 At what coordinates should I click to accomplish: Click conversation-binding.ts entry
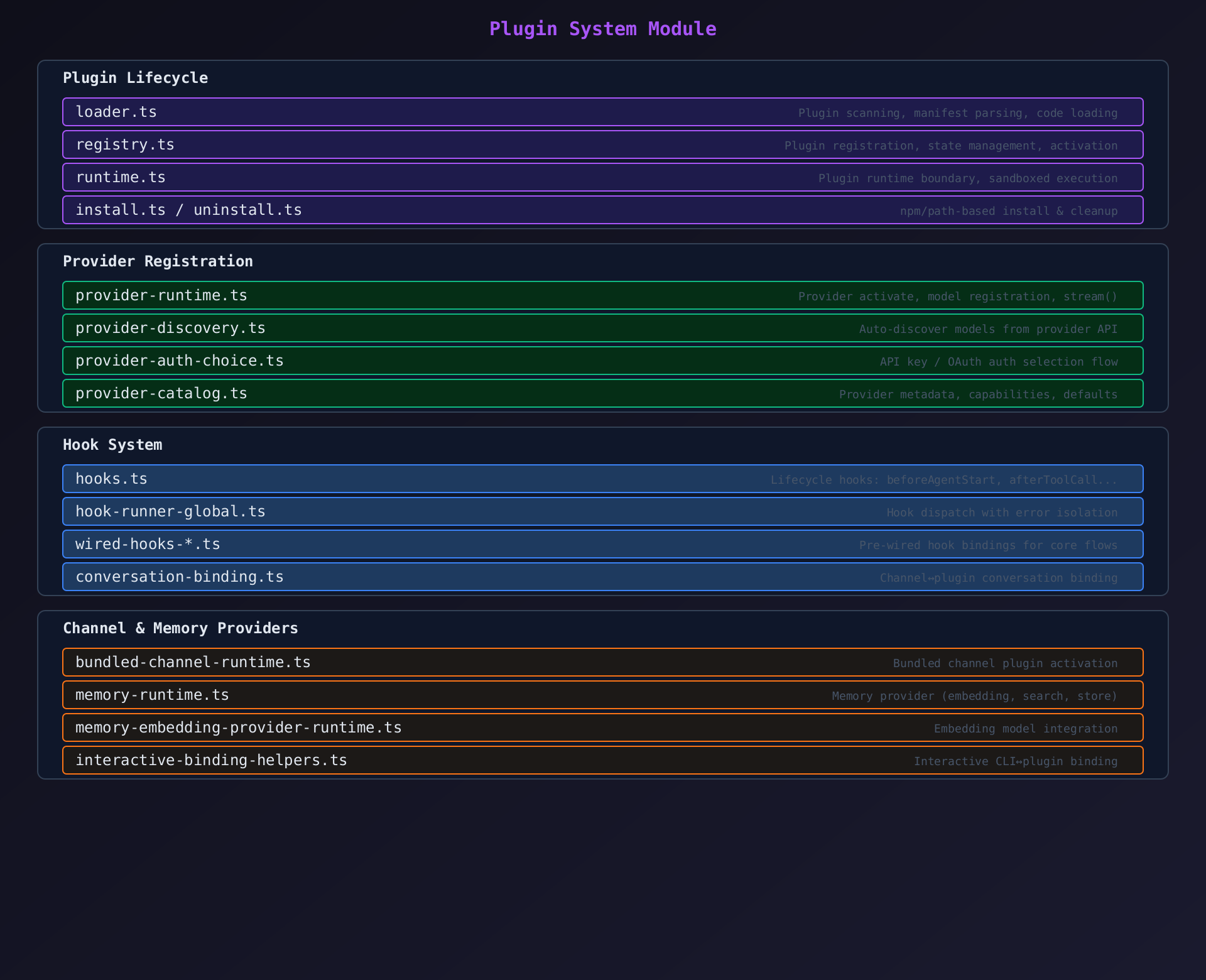pyautogui.click(x=602, y=577)
